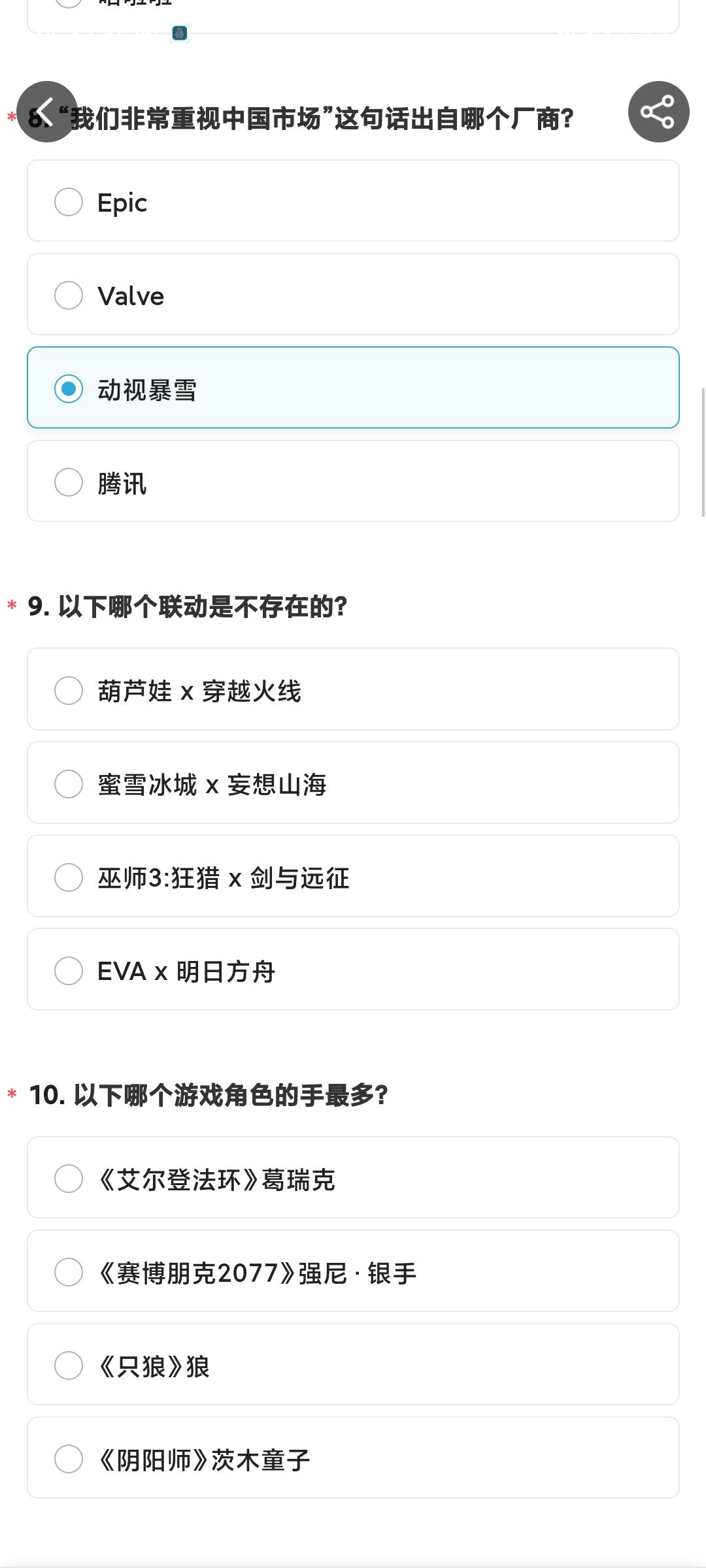Select 蜜雪冰城 x 妄想山海 option
This screenshot has width=706, height=1568.
[x=69, y=784]
